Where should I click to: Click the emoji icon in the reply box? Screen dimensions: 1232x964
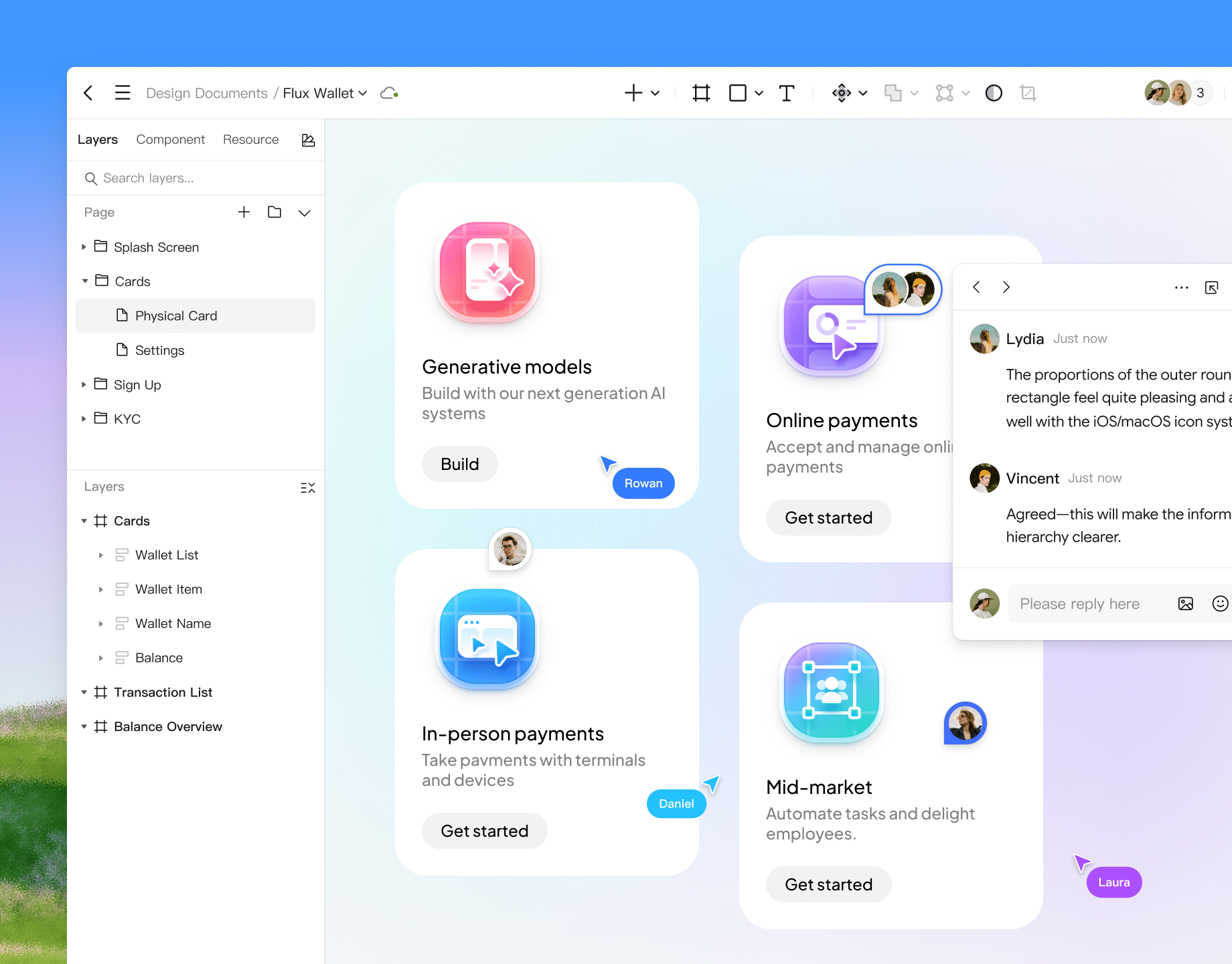click(x=1221, y=603)
